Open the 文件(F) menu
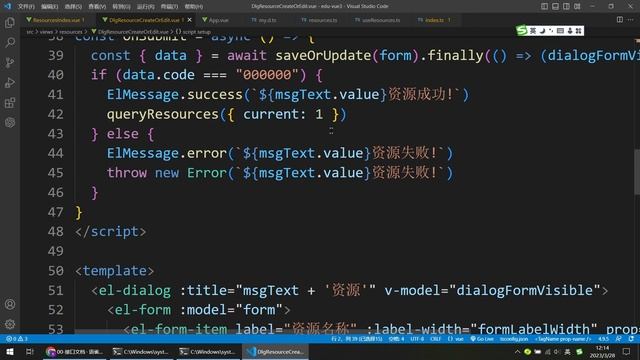Image resolution: width=640 pixels, height=360 pixels. [x=26, y=7]
